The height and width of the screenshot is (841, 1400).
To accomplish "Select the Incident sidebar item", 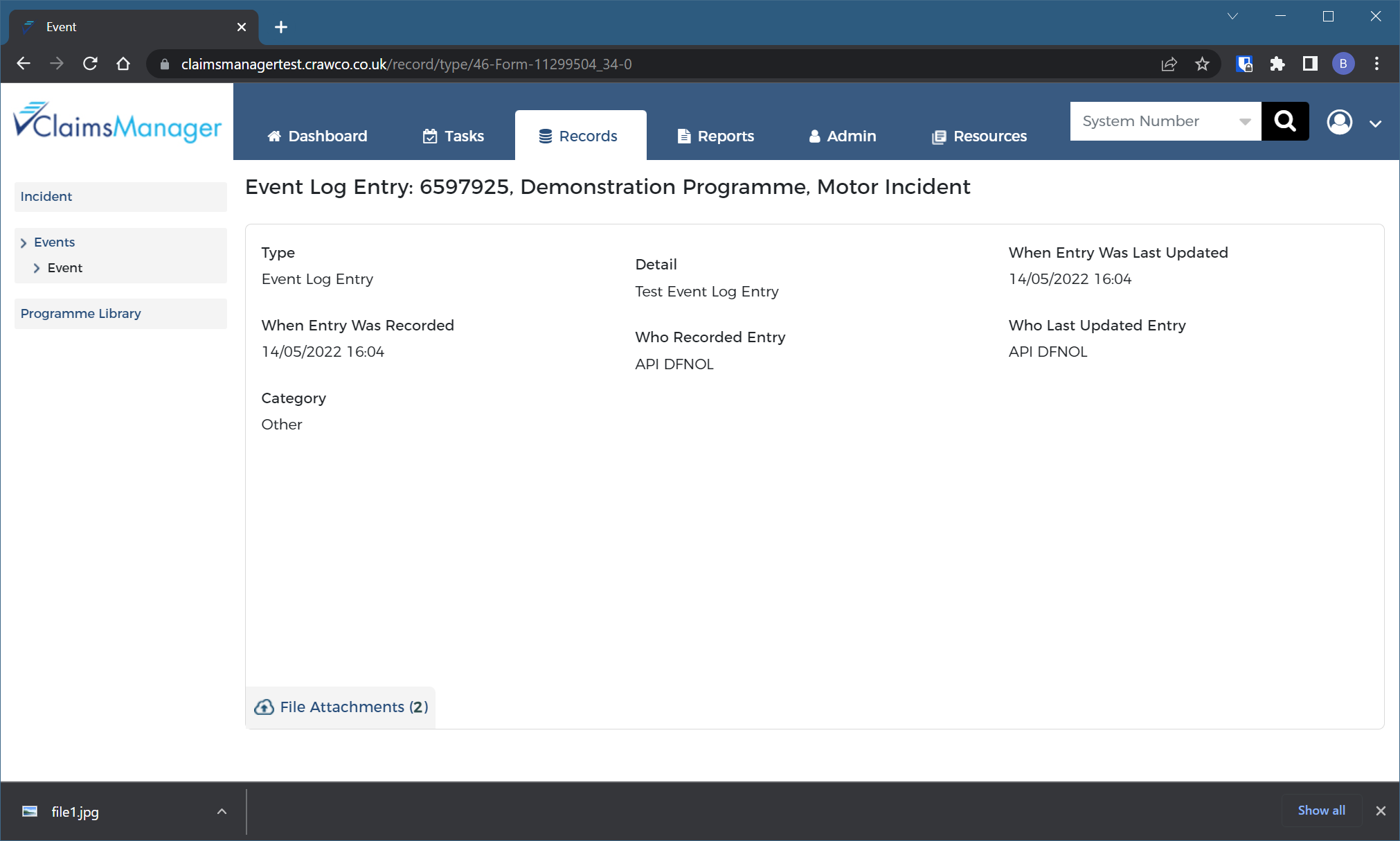I will pyautogui.click(x=46, y=196).
